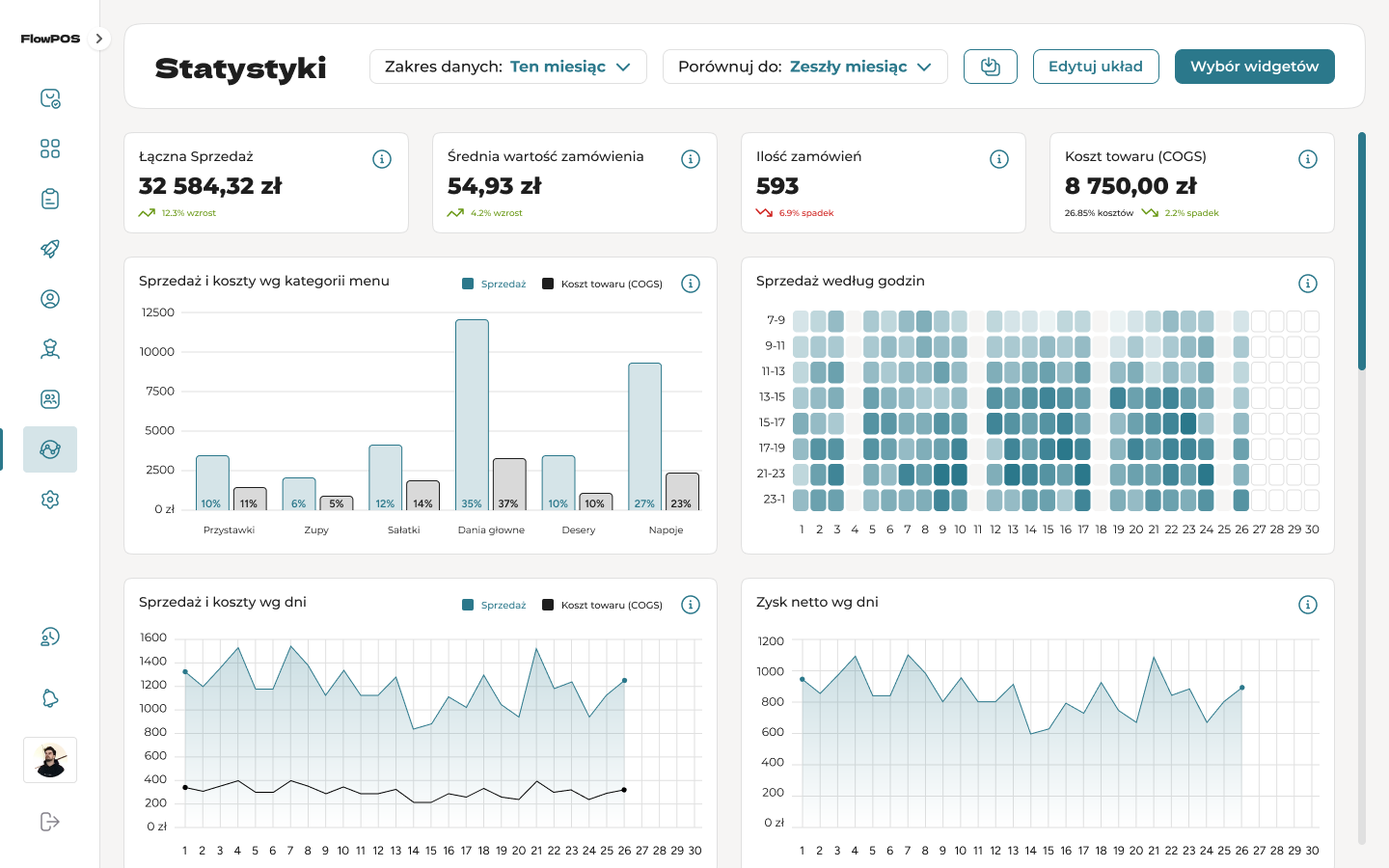
Task: Click the download icon button in header
Action: [990, 67]
